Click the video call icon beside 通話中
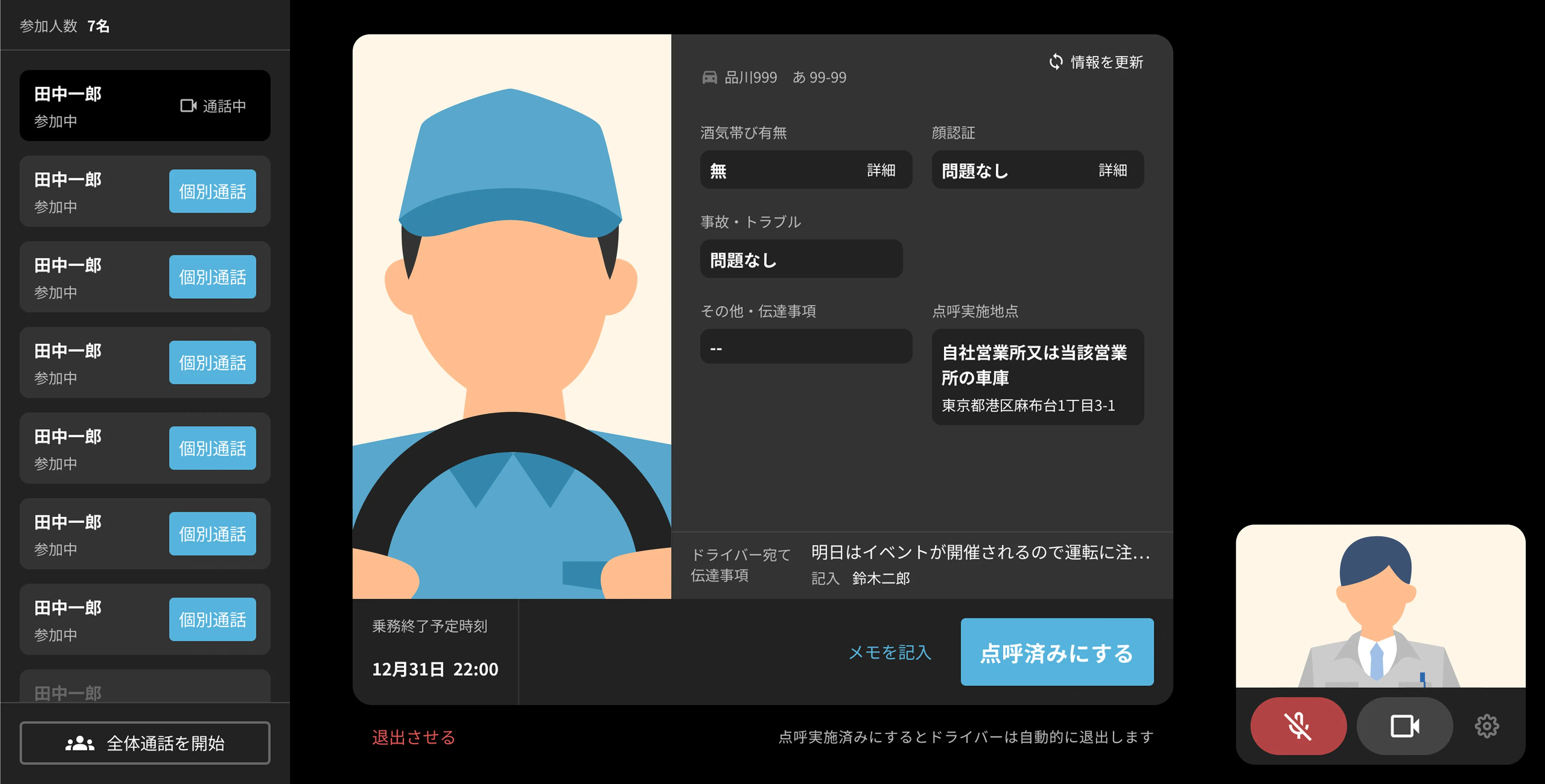Image resolution: width=1545 pixels, height=784 pixels. 188,106
